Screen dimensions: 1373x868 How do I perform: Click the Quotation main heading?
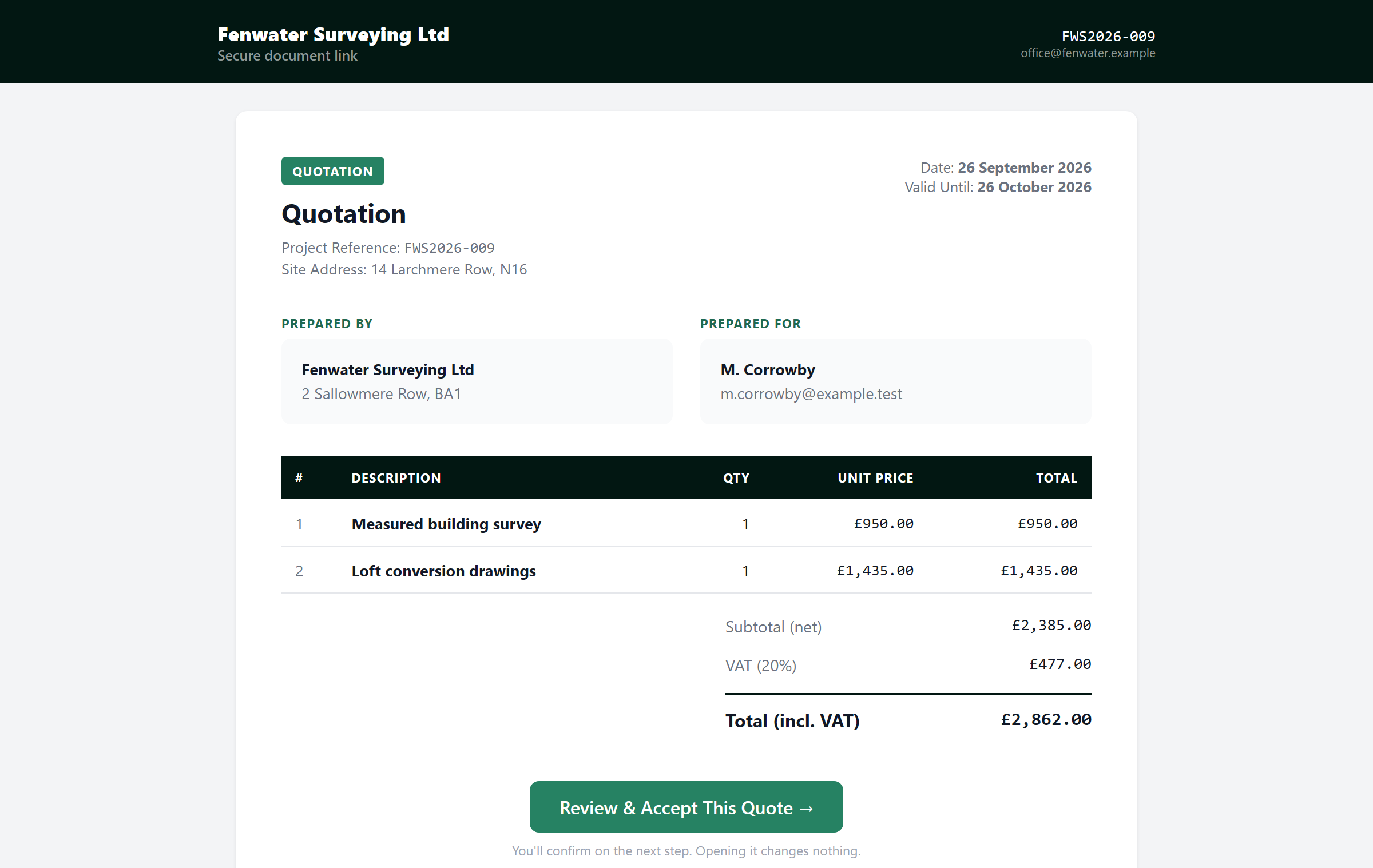tap(343, 214)
